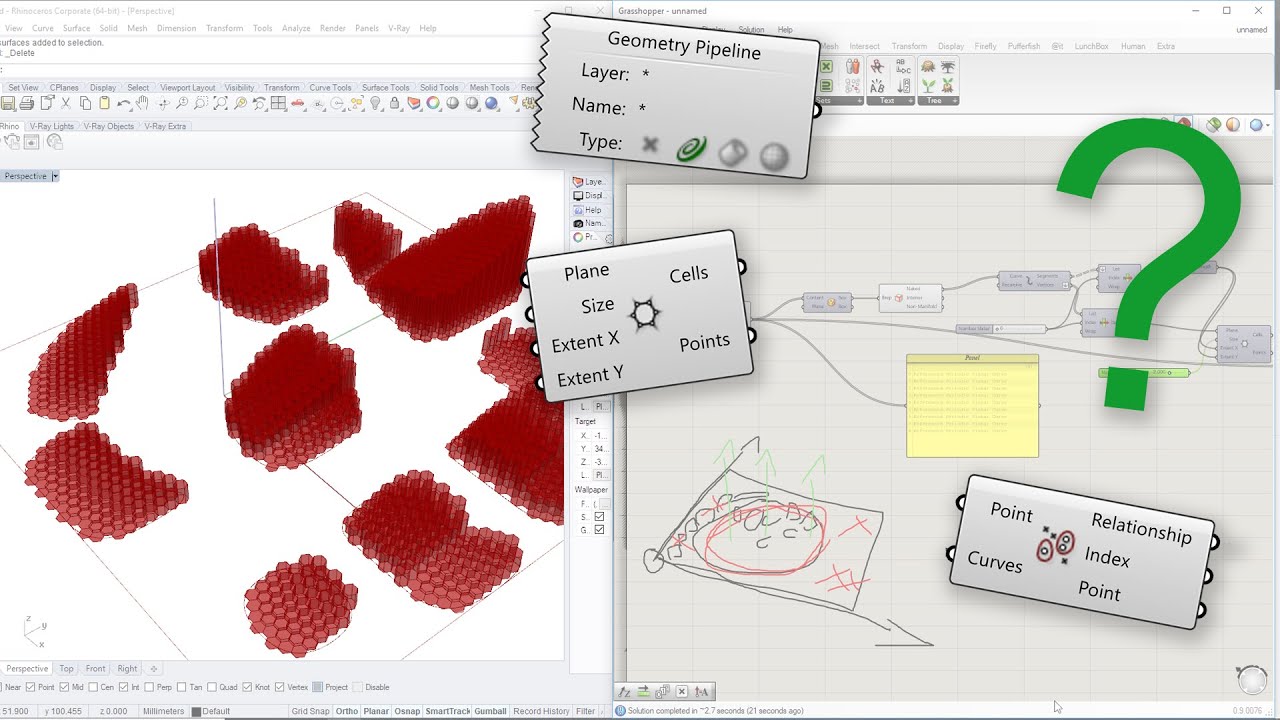Viewport: 1280px width, 720px height.
Task: Toggle the Cen osnap checkbox
Action: coord(93,687)
